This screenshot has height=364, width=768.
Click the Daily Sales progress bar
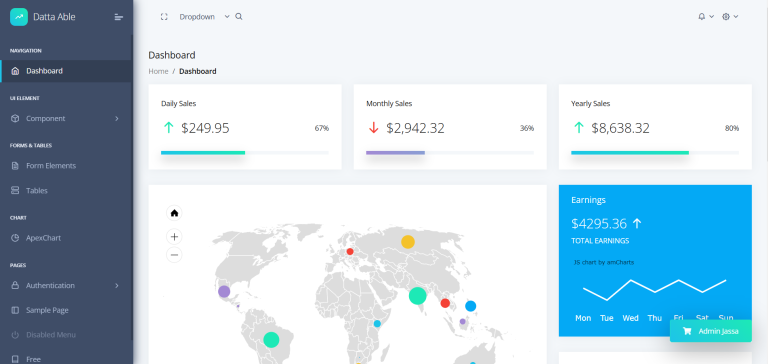click(x=245, y=153)
